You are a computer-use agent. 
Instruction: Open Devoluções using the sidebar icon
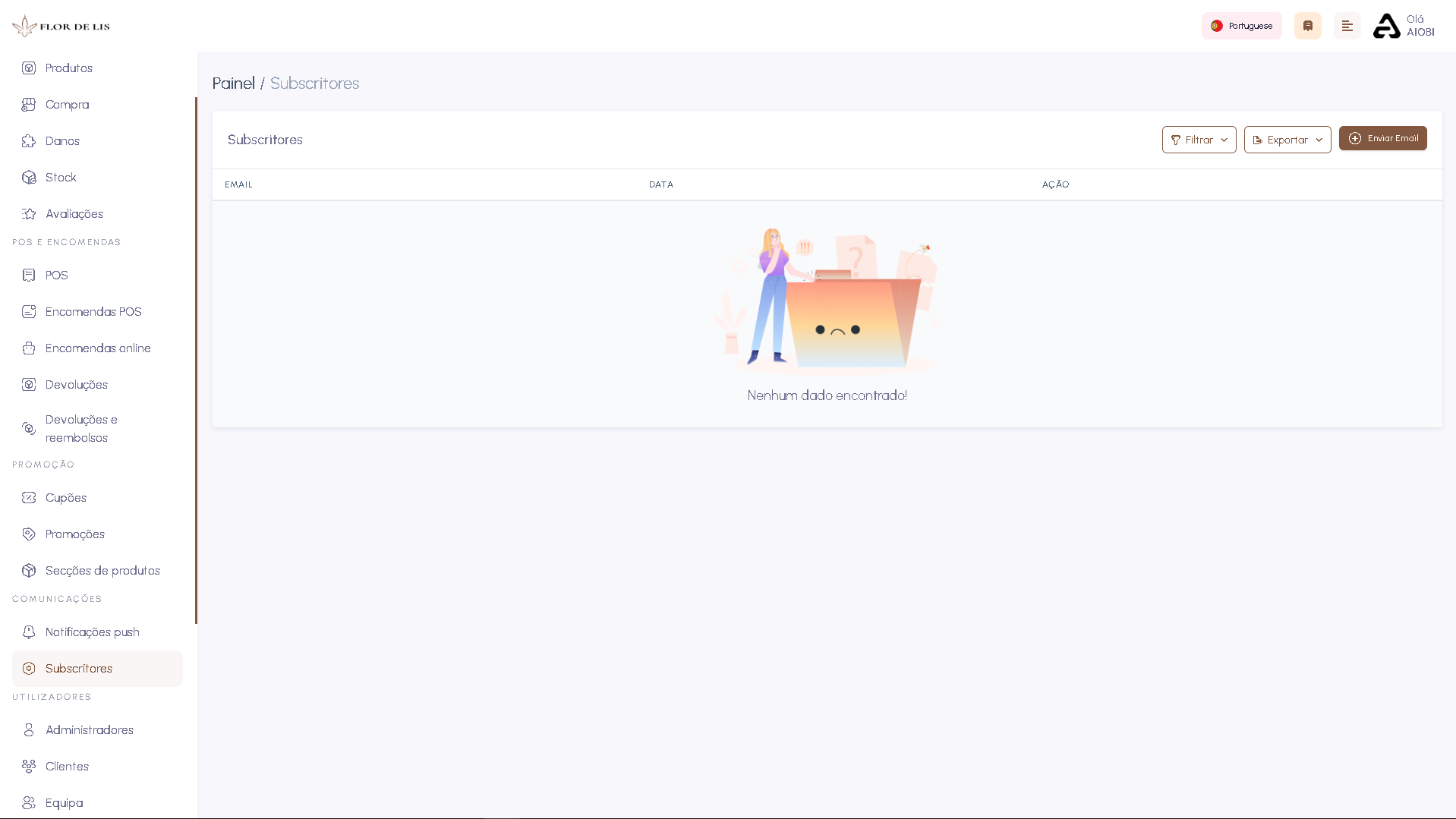tap(28, 384)
